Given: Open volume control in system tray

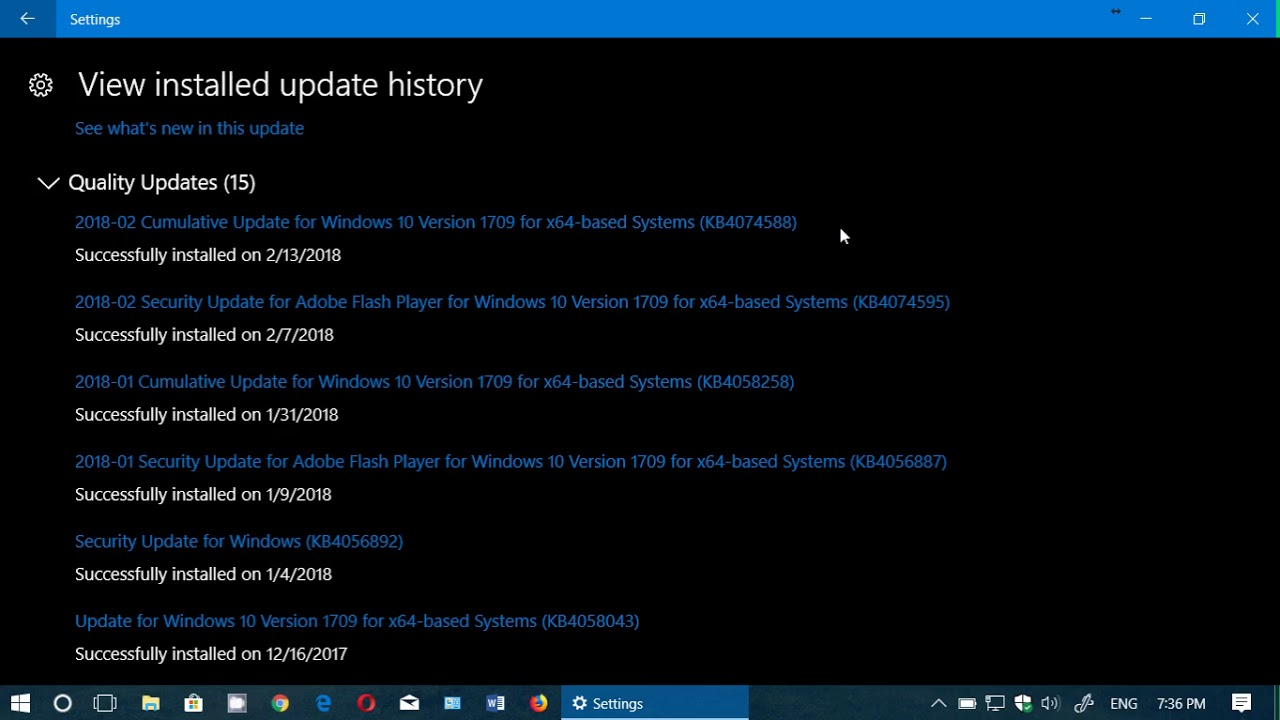Looking at the screenshot, I should (1049, 703).
